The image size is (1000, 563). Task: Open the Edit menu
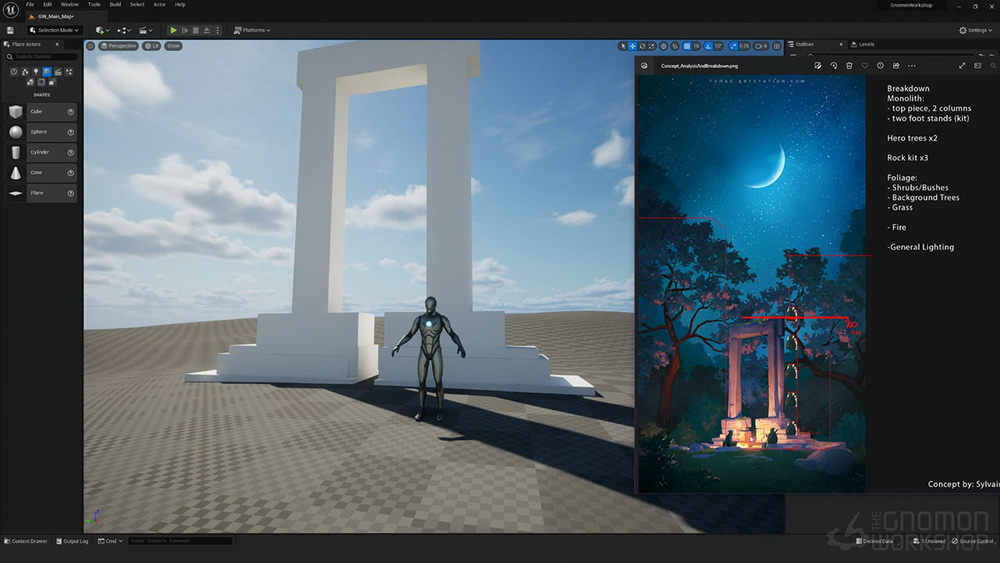click(x=47, y=4)
